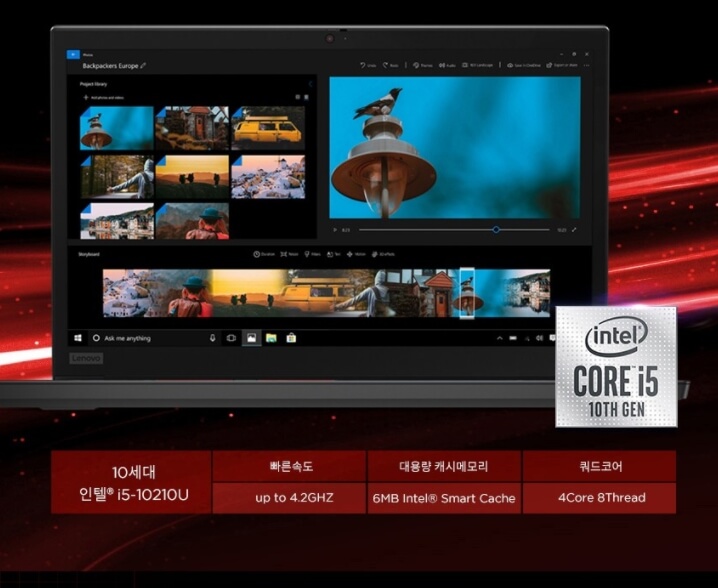The image size is (718, 588).
Task: Click the Text tool in the storyboard
Action: [333, 254]
